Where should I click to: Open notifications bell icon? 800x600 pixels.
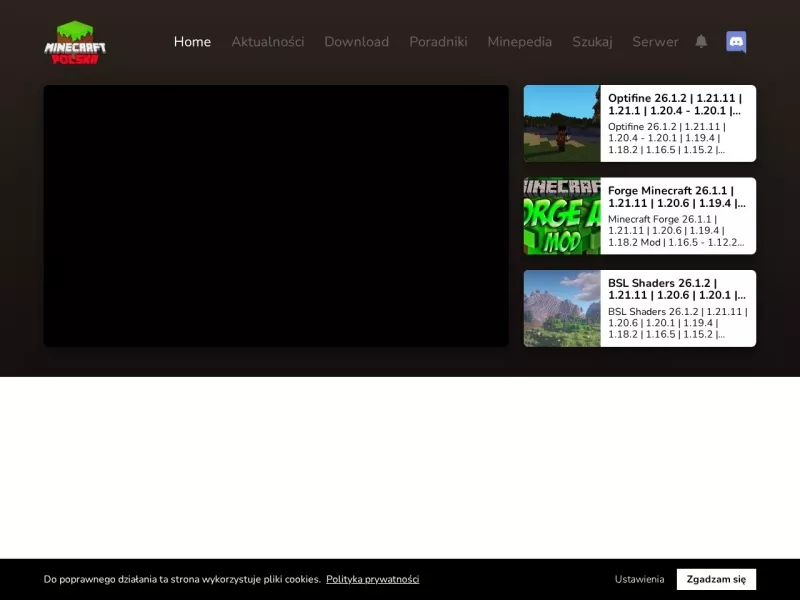701,41
